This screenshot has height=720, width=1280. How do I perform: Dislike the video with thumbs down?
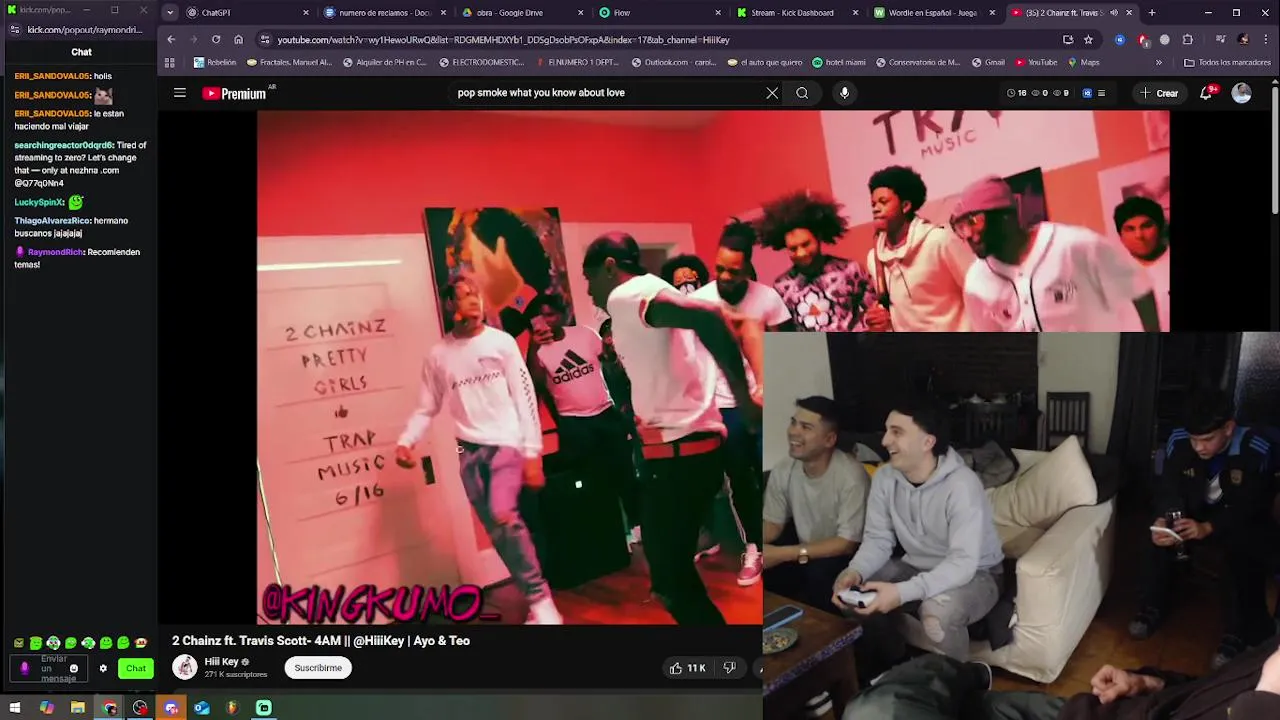point(730,668)
